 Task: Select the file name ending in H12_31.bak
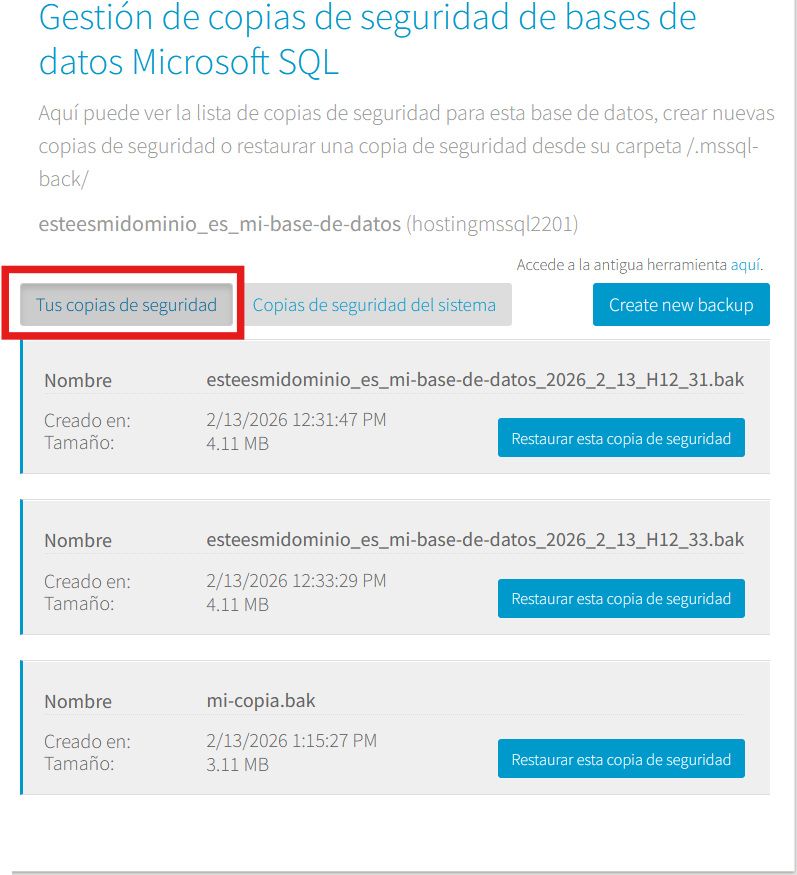coord(475,380)
